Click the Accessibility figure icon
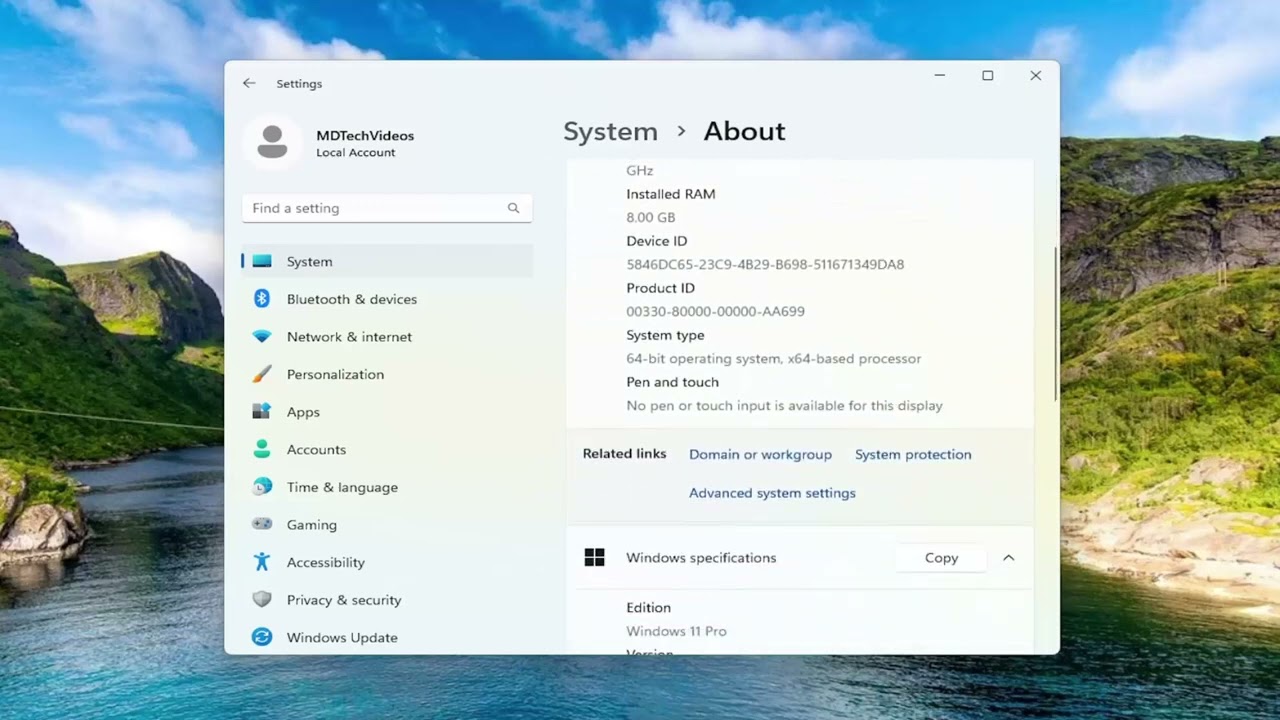 tap(262, 562)
